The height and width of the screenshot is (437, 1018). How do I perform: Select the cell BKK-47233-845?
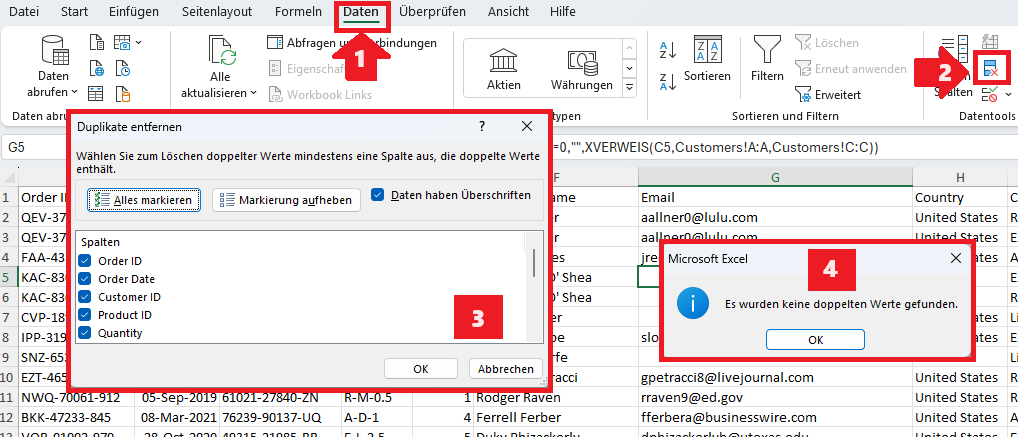coord(76,417)
